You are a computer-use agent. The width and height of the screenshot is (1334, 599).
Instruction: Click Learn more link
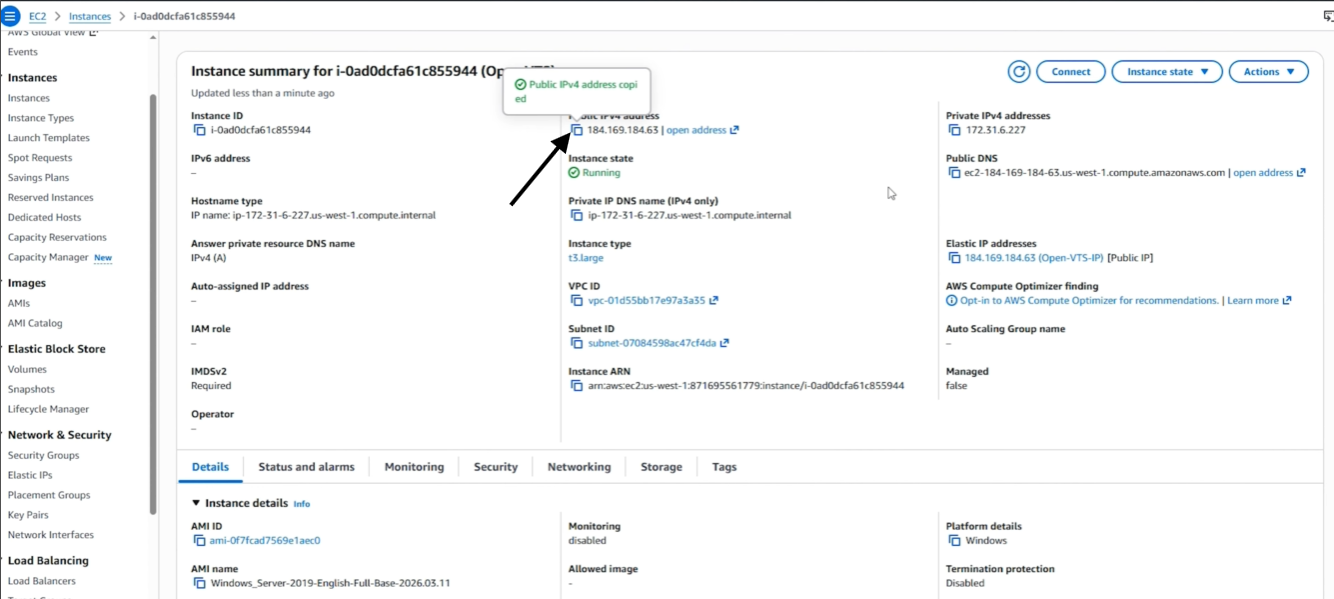coord(1259,300)
